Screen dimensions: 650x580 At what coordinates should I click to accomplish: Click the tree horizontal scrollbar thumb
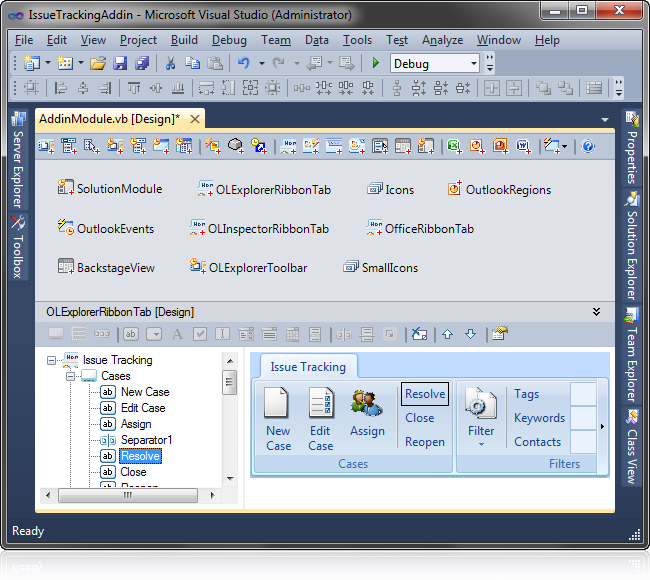[x=128, y=495]
